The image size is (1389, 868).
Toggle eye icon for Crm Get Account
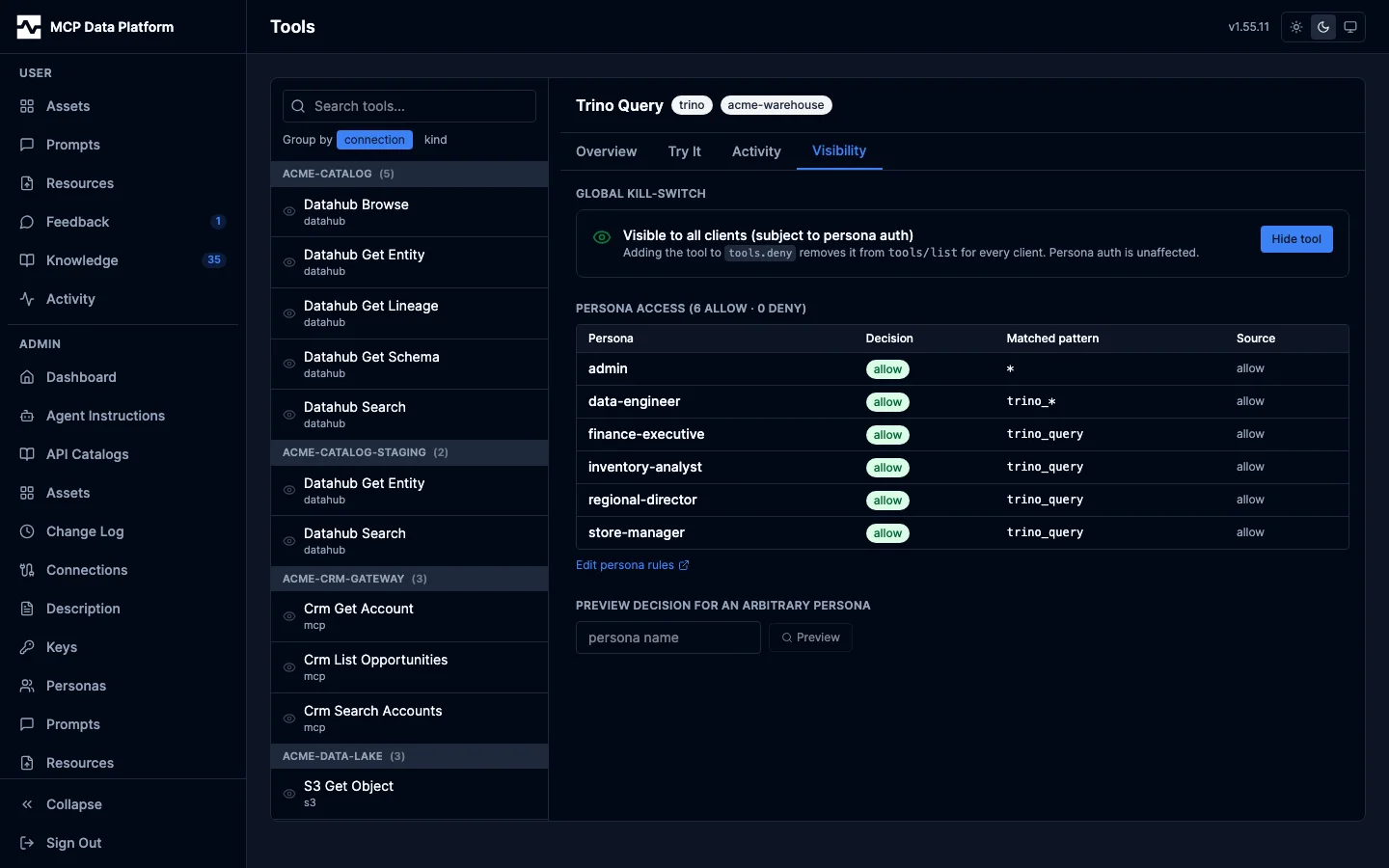point(289,616)
